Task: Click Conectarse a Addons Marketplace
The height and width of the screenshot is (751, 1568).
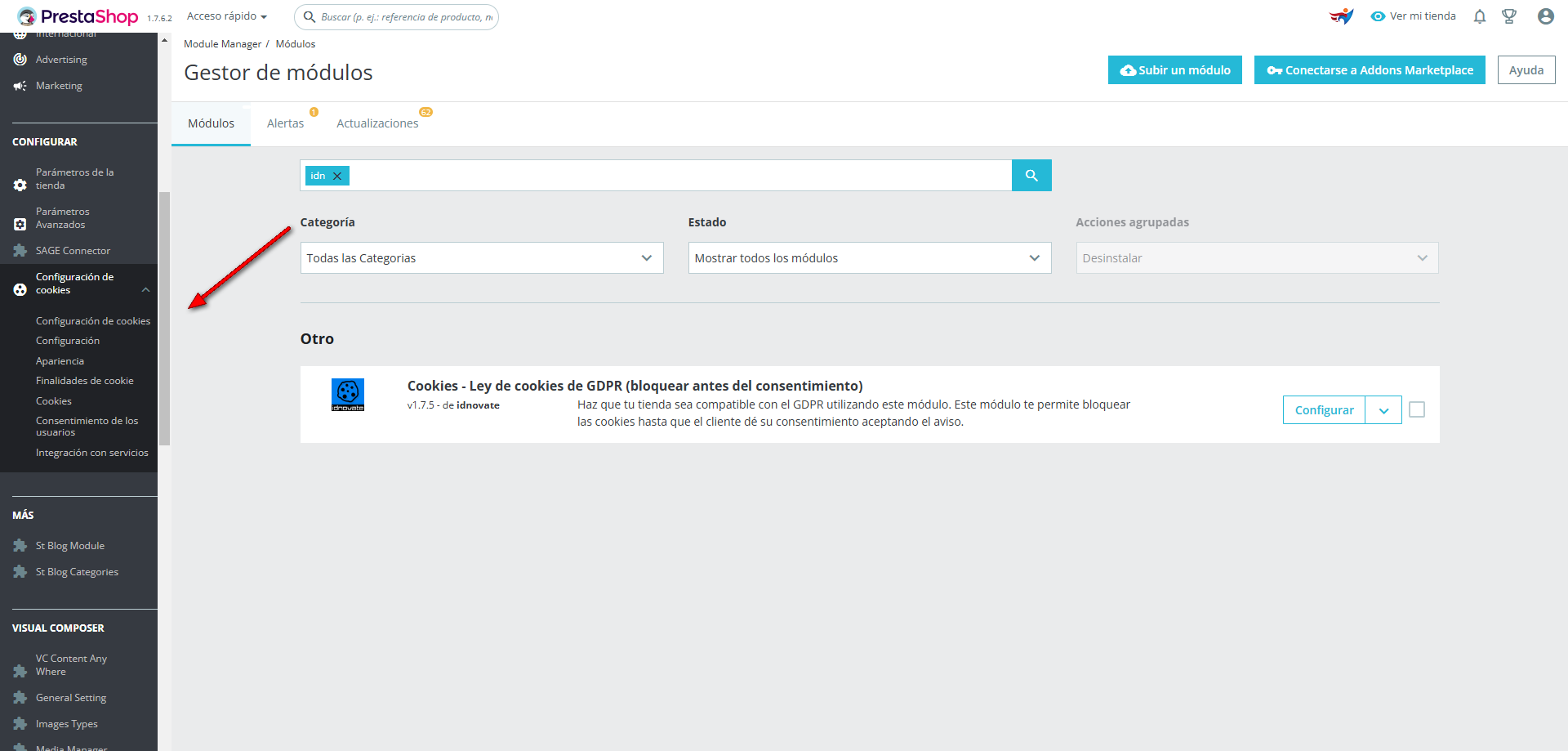Action: [1370, 70]
